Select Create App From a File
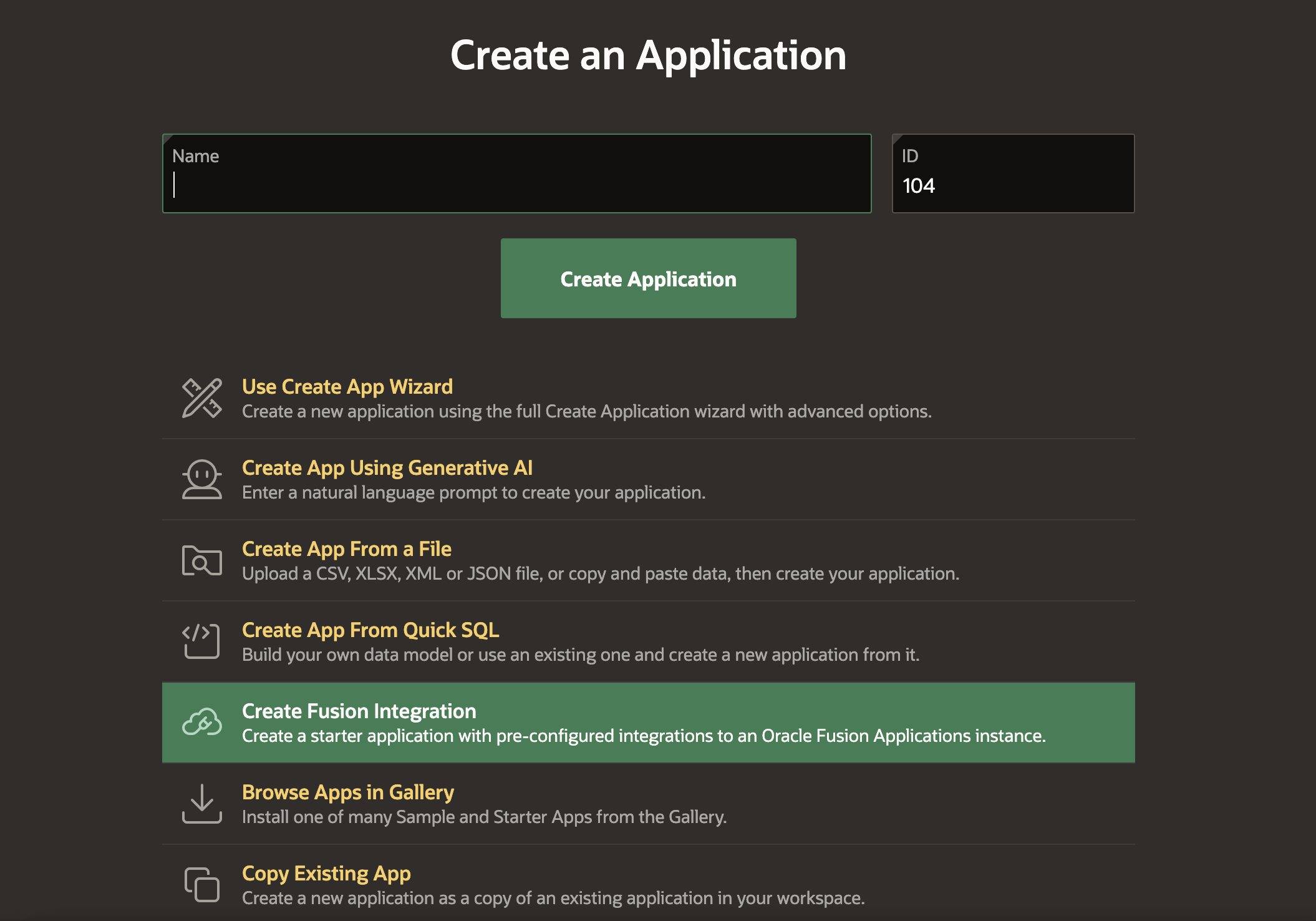 [x=347, y=549]
